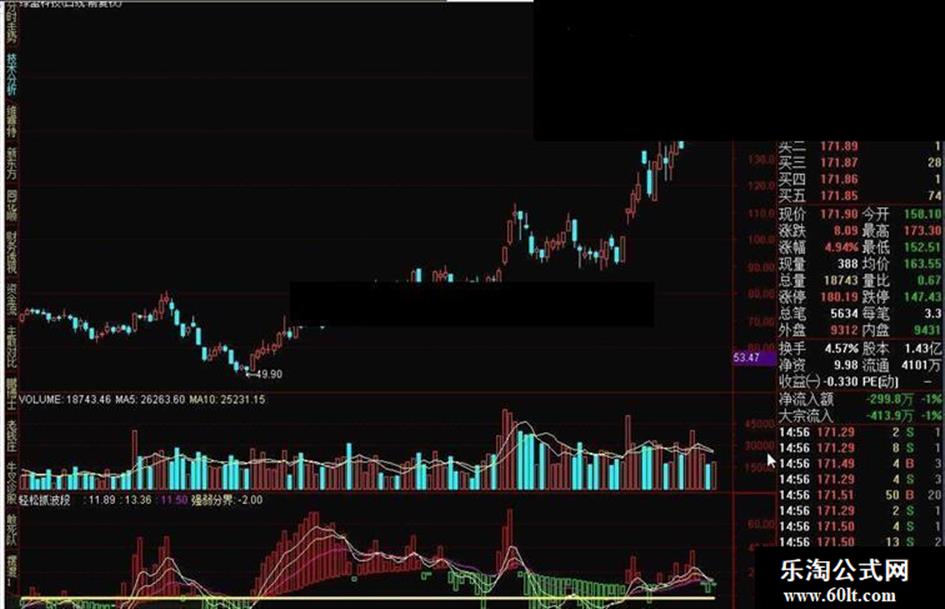The height and width of the screenshot is (609, 945).
Task: Select the 14:56 171.49 4 B tick row
Action: coord(860,464)
